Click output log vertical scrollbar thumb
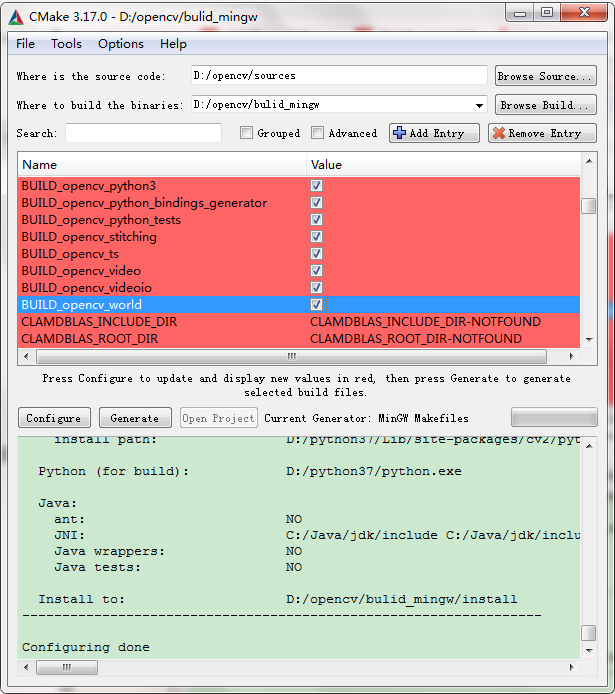 click(589, 633)
